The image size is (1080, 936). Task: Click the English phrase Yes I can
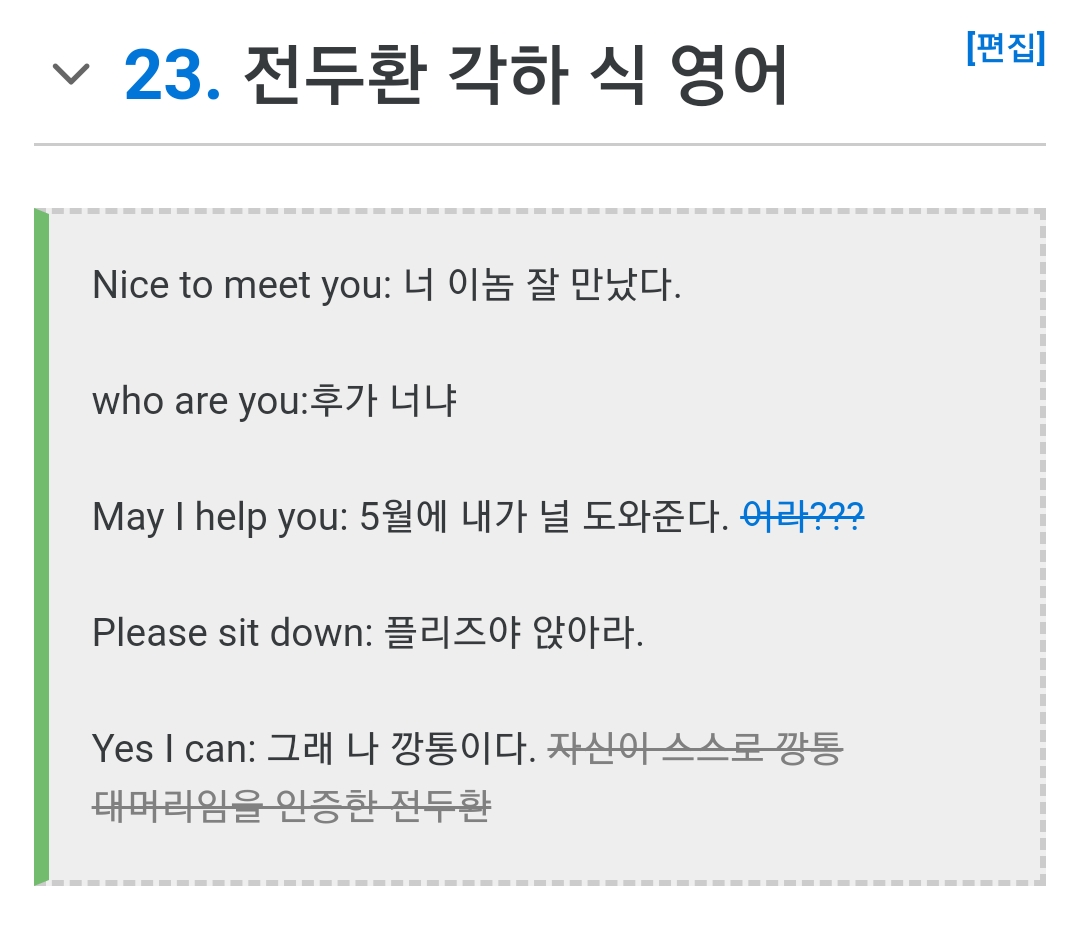coord(174,748)
